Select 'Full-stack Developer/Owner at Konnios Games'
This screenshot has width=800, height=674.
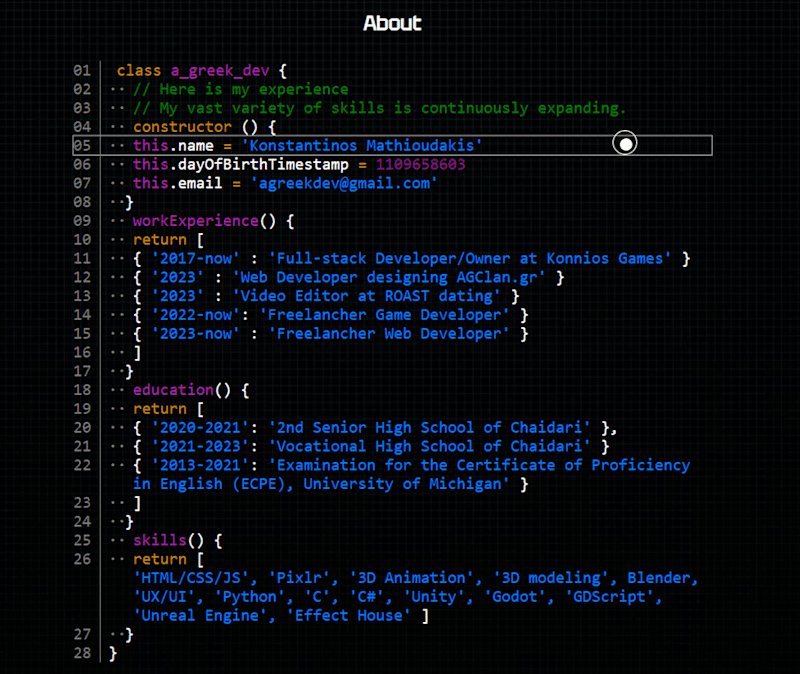coord(469,258)
